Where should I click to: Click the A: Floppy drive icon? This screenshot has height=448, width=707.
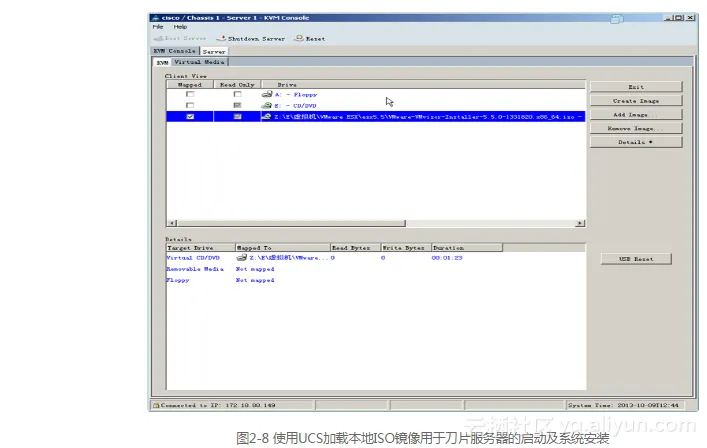pyautogui.click(x=267, y=94)
